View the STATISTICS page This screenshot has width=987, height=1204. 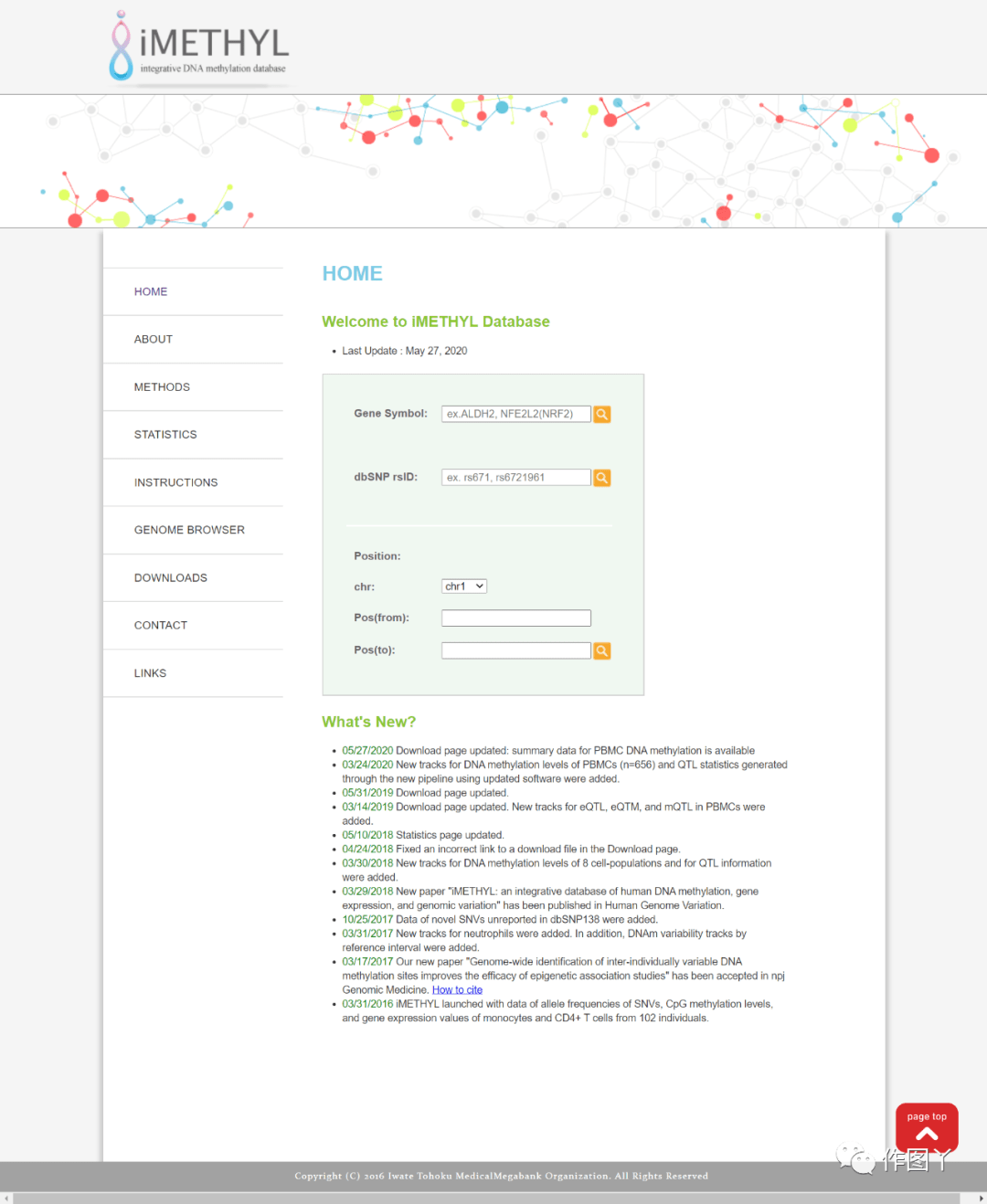point(165,435)
